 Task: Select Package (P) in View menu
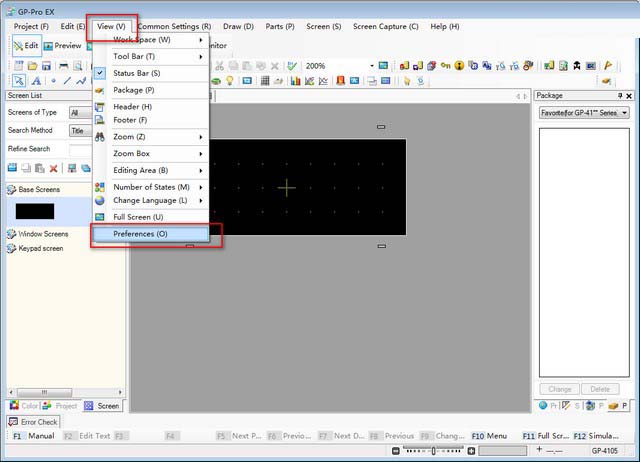pyautogui.click(x=151, y=90)
